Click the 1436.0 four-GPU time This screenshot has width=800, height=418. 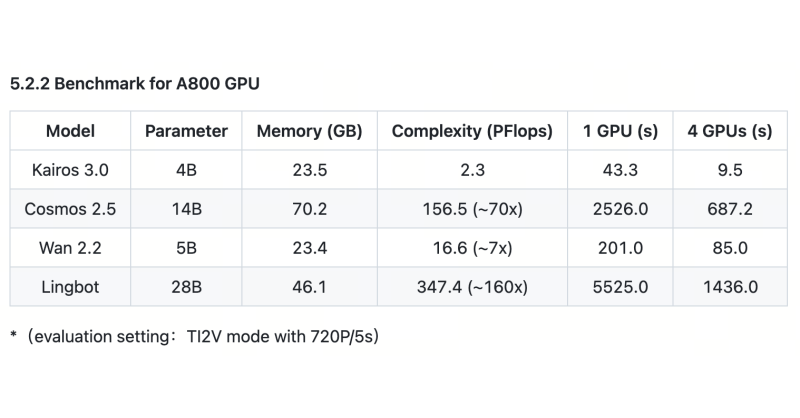[730, 287]
